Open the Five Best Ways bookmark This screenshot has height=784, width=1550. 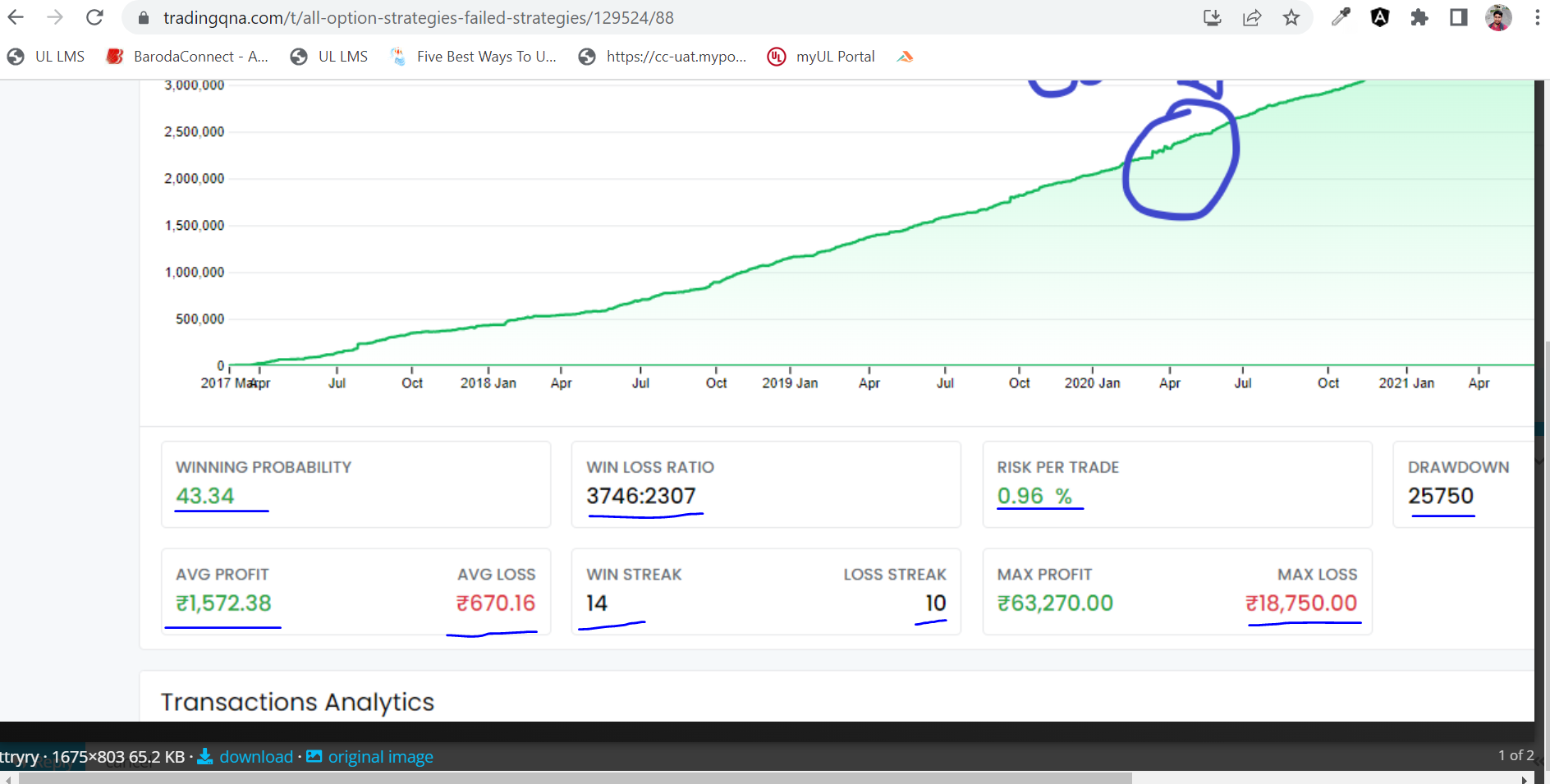474,57
